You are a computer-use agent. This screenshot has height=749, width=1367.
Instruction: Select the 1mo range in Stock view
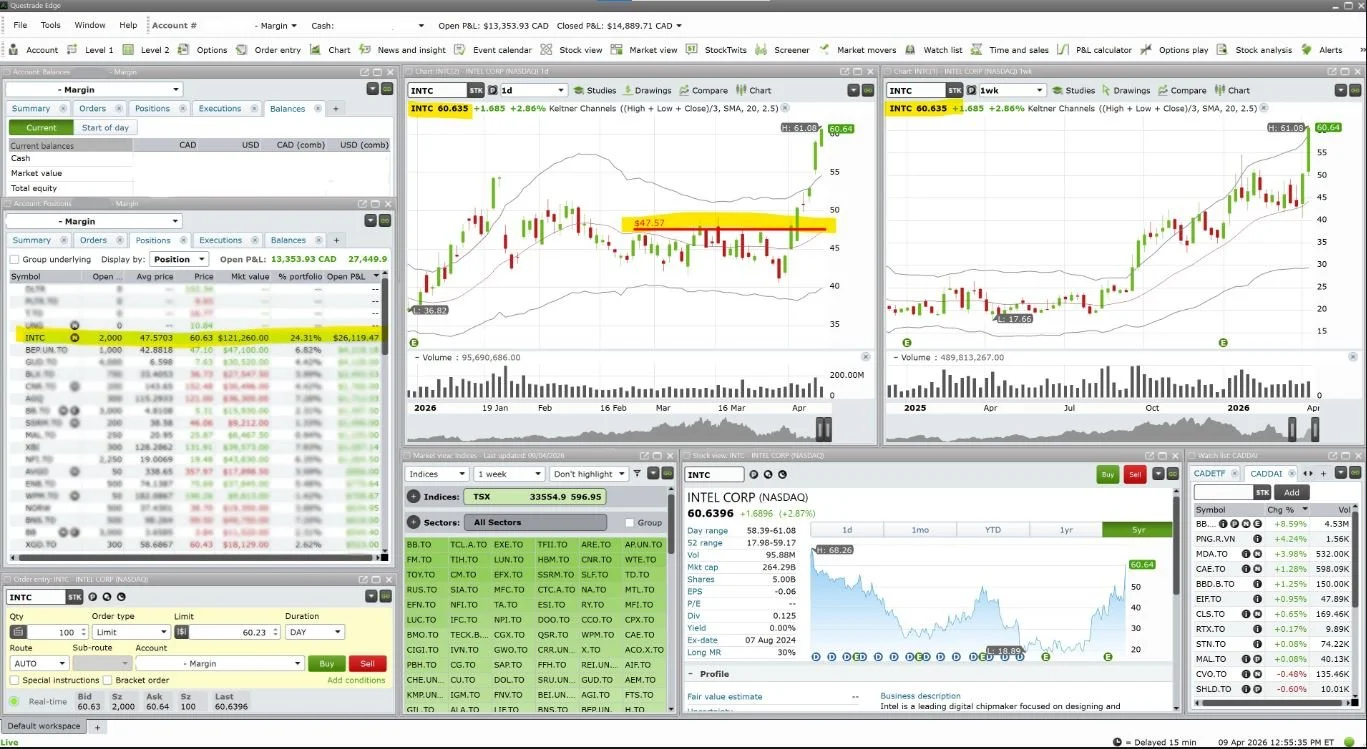[x=919, y=530]
